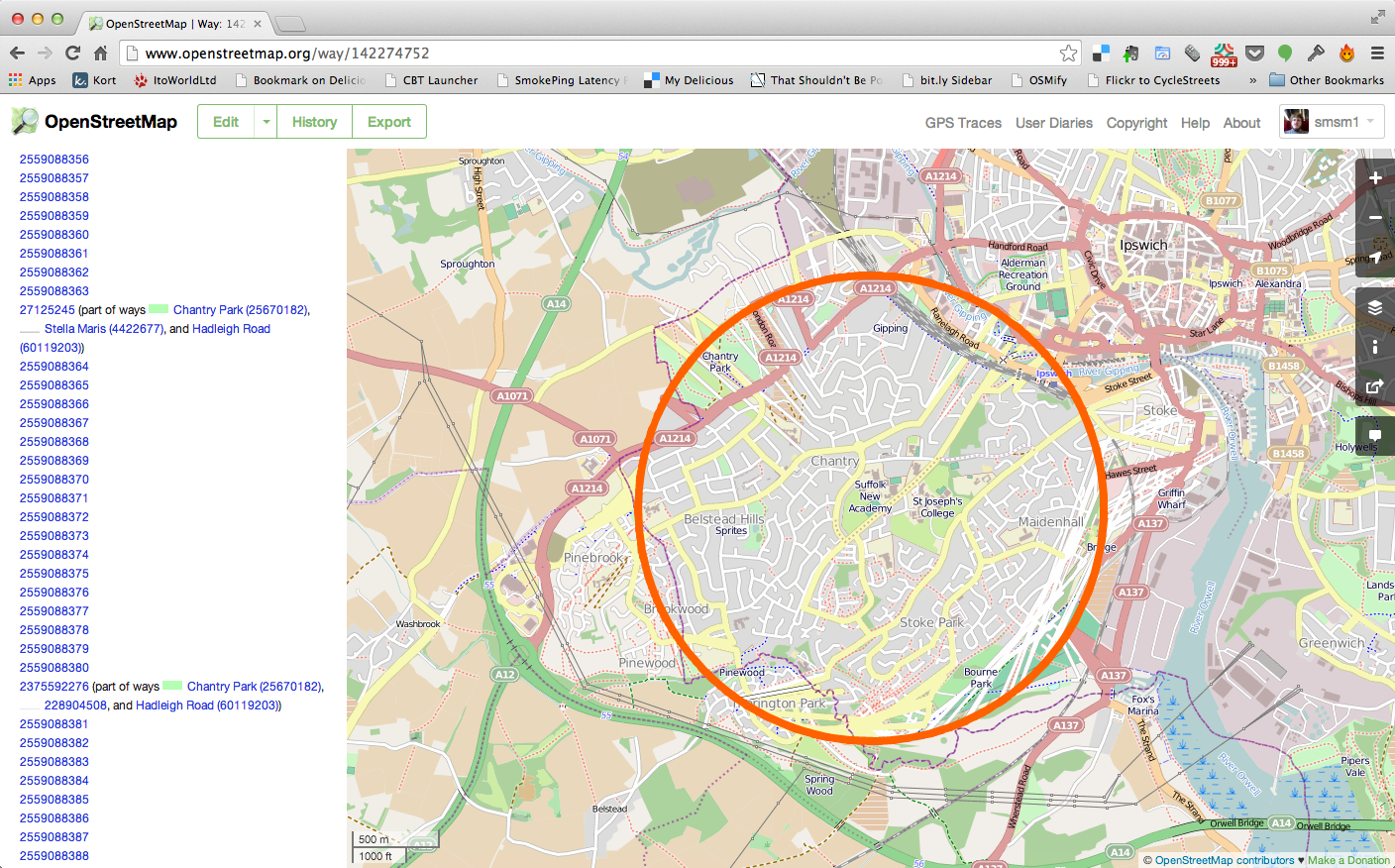This screenshot has height=868, width=1395.
Task: Open the extension showing 999+ badge
Action: coord(1224,54)
